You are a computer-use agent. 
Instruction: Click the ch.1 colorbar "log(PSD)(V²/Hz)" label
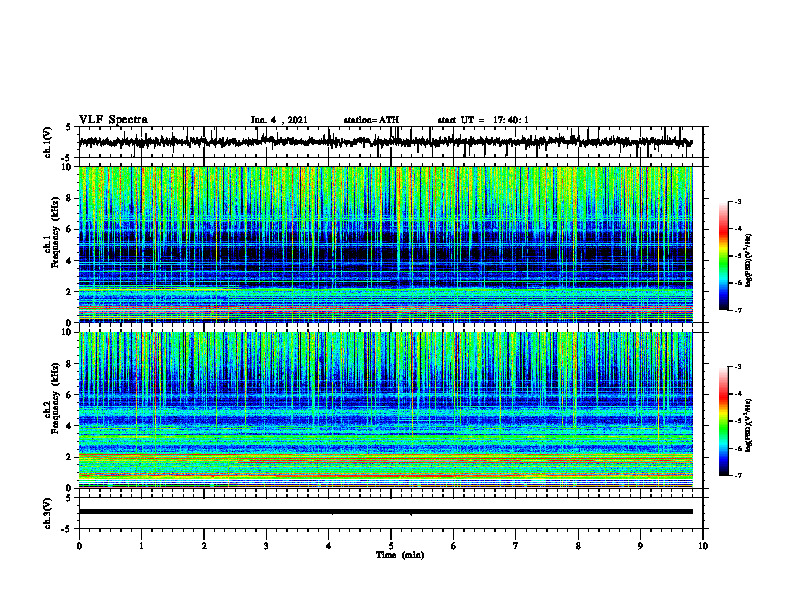pyautogui.click(x=749, y=261)
